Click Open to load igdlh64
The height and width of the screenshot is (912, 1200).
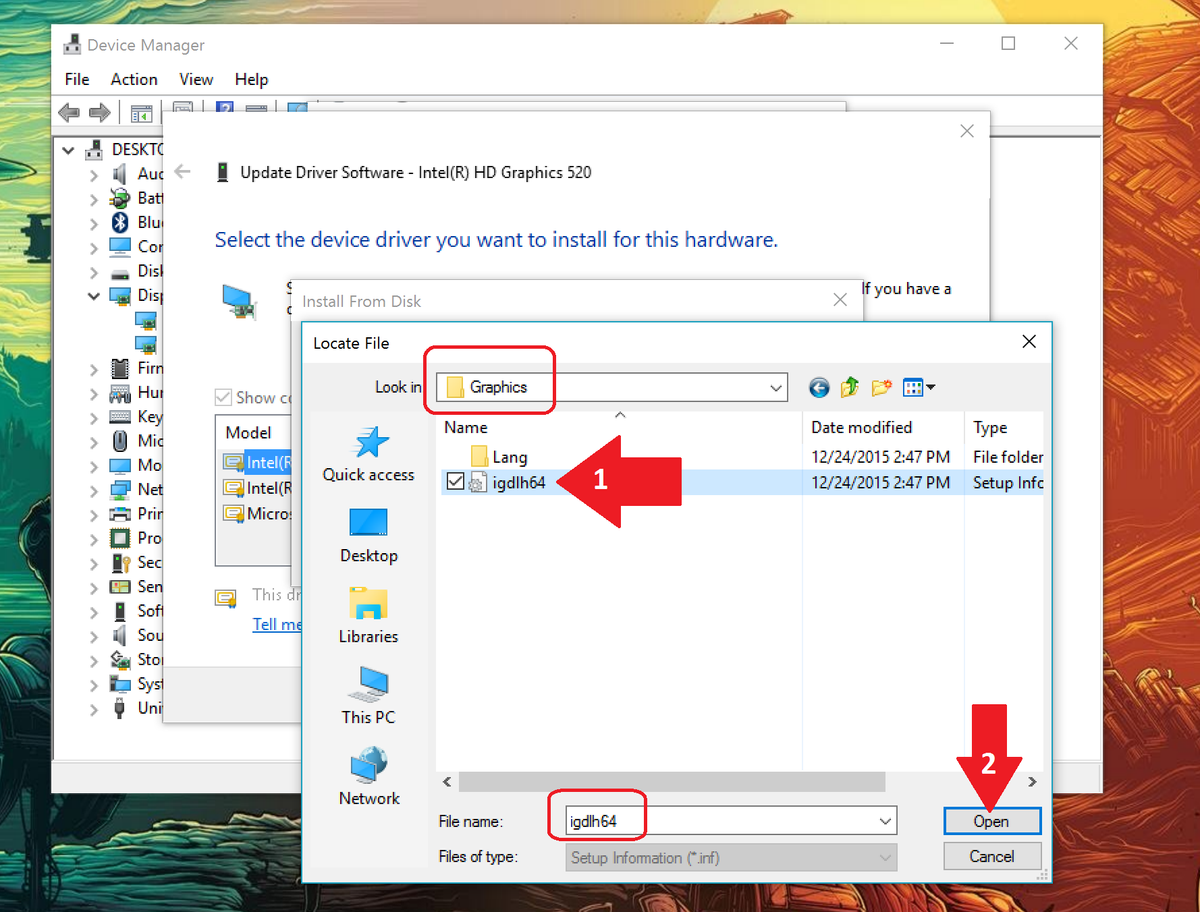[x=991, y=820]
